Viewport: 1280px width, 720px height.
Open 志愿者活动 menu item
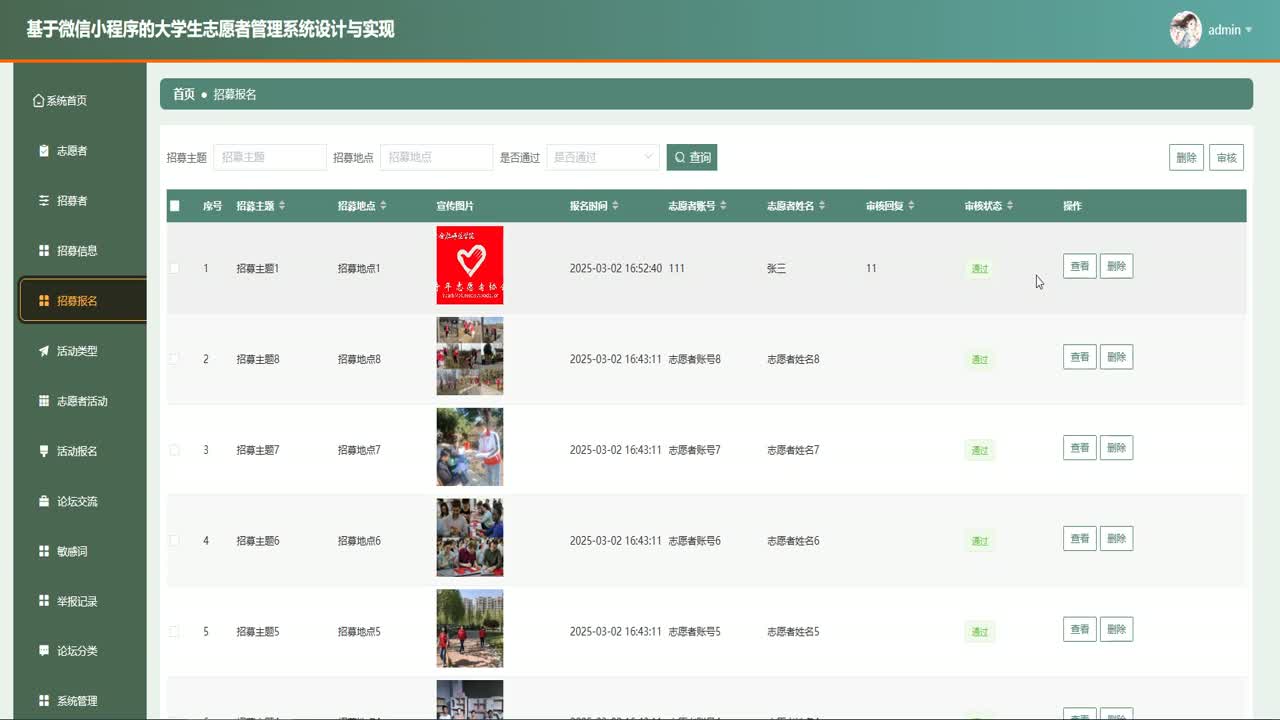(x=80, y=401)
